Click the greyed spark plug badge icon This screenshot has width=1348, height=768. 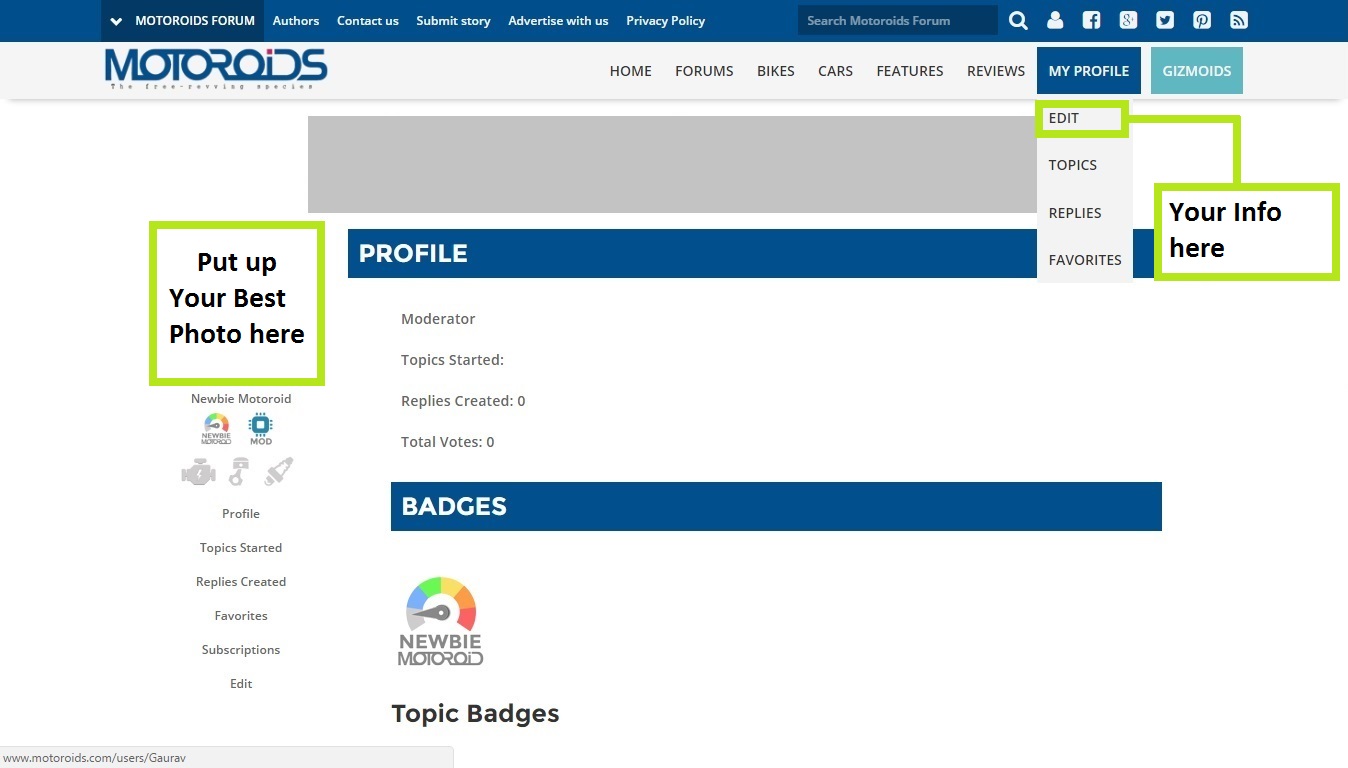(x=279, y=472)
